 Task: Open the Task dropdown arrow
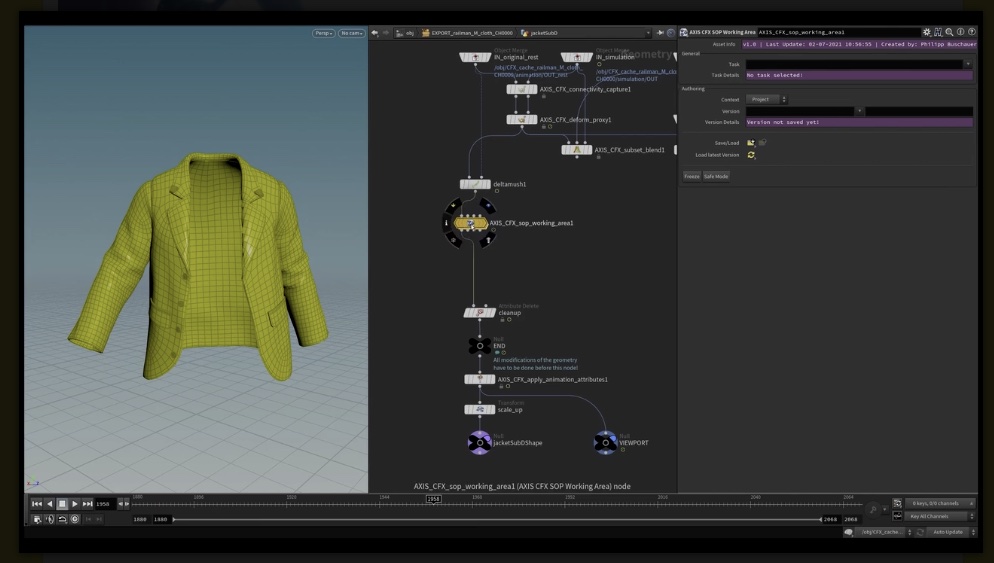click(967, 64)
